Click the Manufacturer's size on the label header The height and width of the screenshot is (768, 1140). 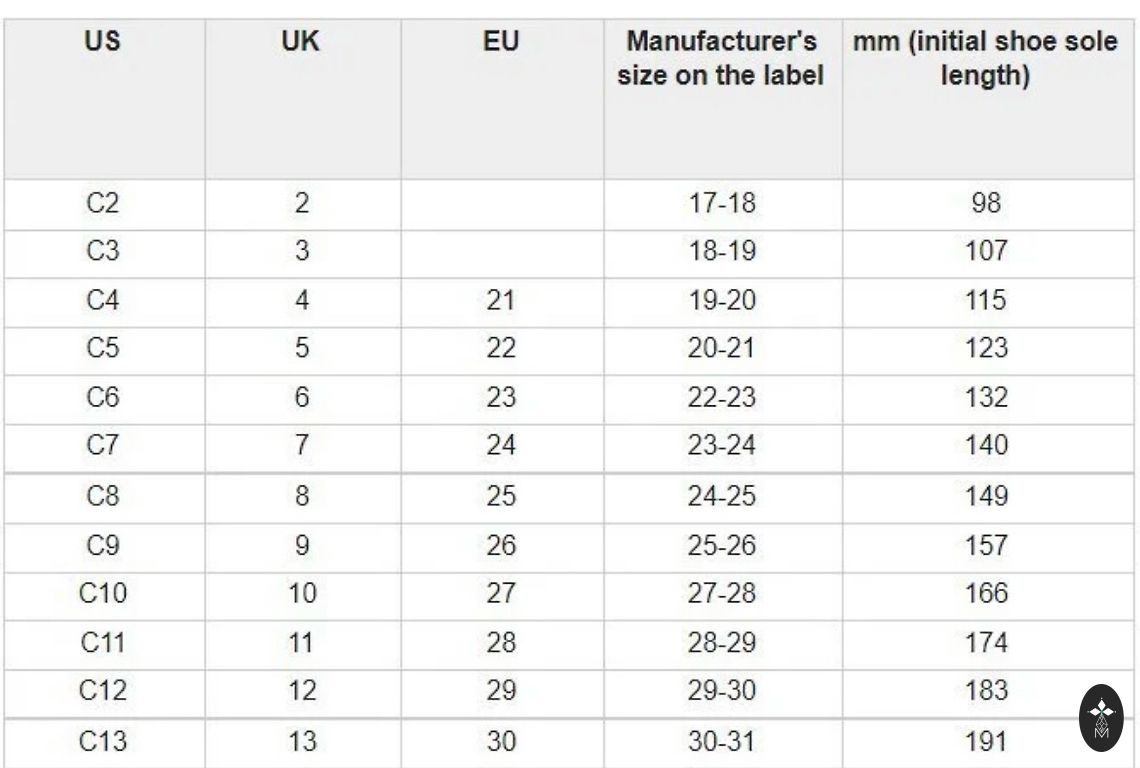coord(721,59)
